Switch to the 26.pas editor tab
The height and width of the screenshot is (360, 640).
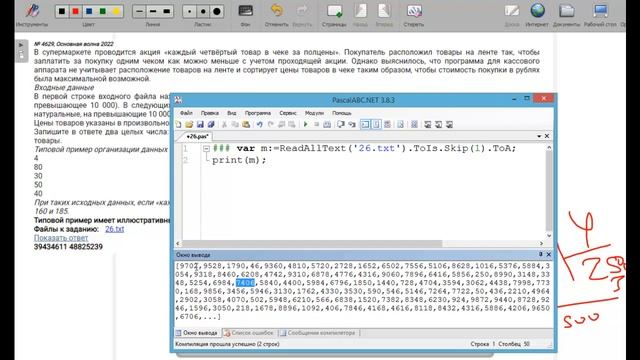tap(198, 137)
